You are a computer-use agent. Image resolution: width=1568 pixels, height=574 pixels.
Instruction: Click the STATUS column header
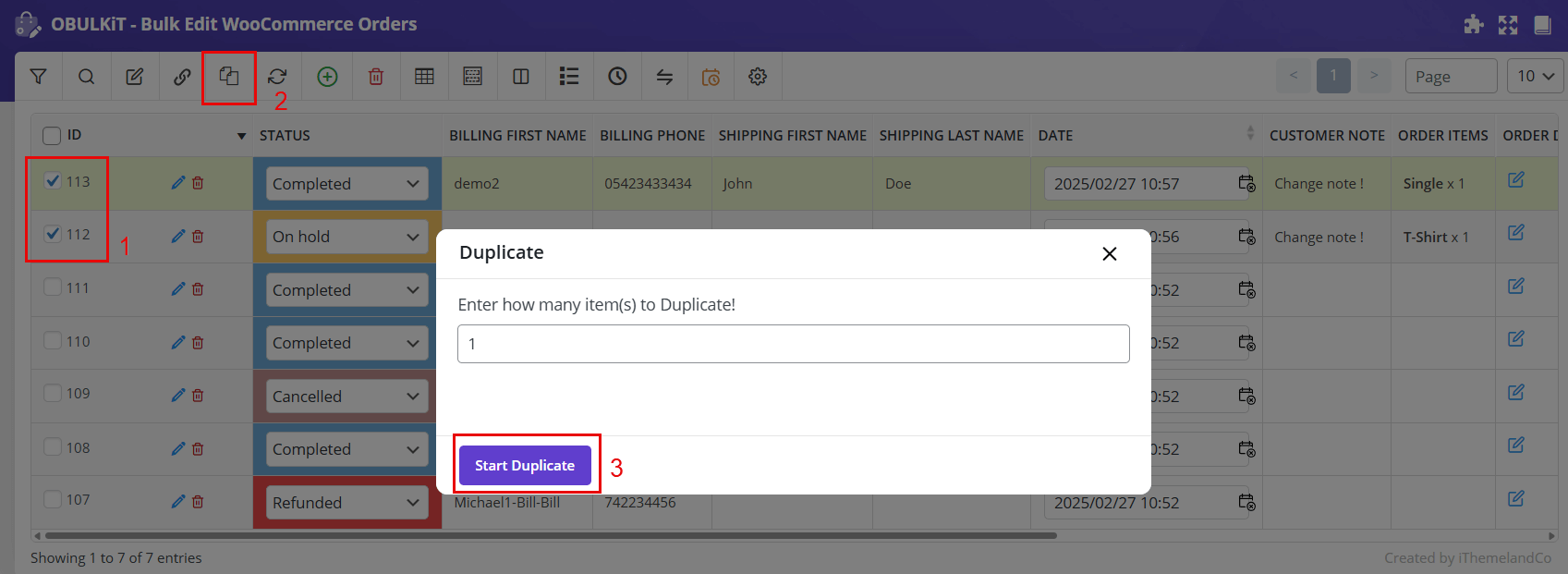coord(285,136)
